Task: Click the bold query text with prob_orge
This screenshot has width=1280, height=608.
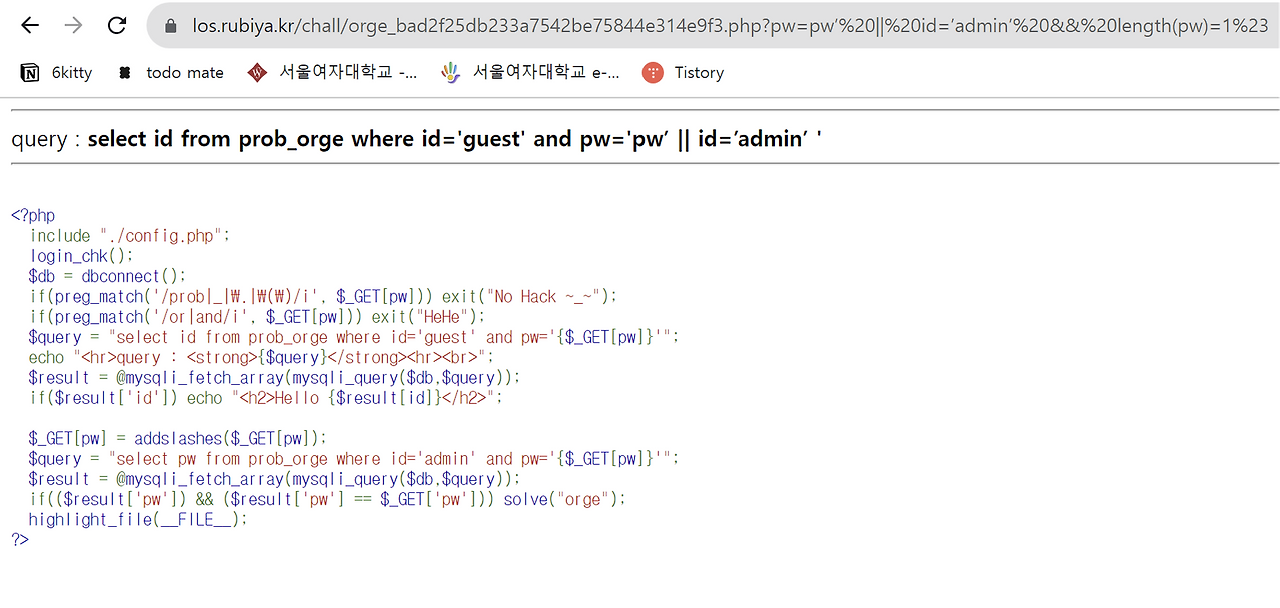Action: (454, 139)
